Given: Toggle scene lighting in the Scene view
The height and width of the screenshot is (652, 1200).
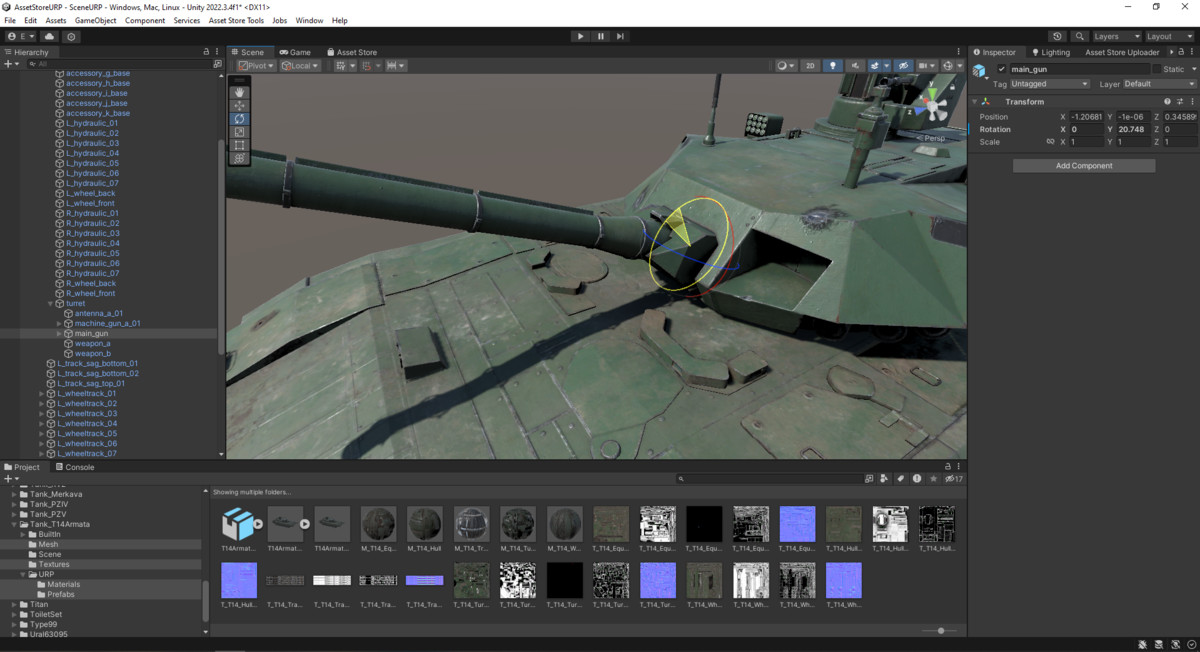Looking at the screenshot, I should [833, 64].
